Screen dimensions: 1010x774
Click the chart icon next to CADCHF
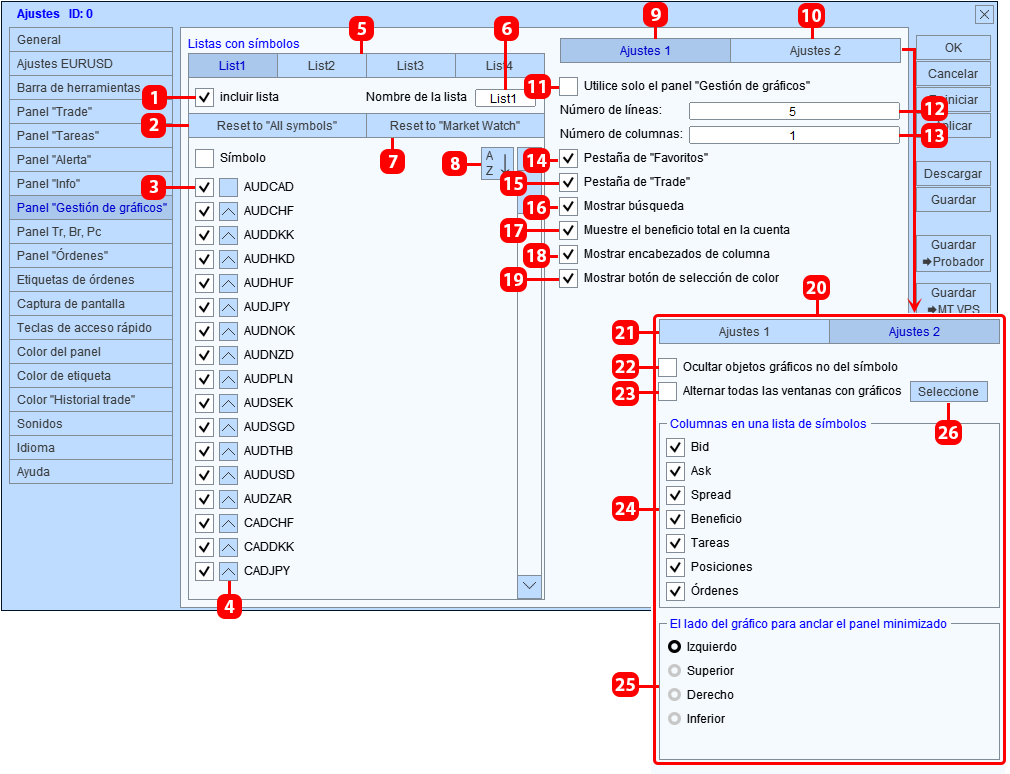coord(228,523)
